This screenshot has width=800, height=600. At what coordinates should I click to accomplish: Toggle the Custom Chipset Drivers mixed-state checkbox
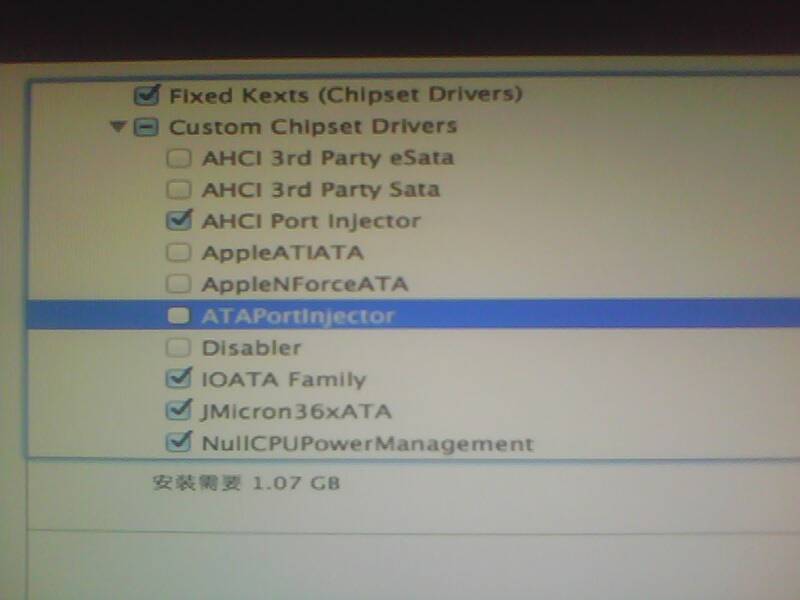point(147,127)
